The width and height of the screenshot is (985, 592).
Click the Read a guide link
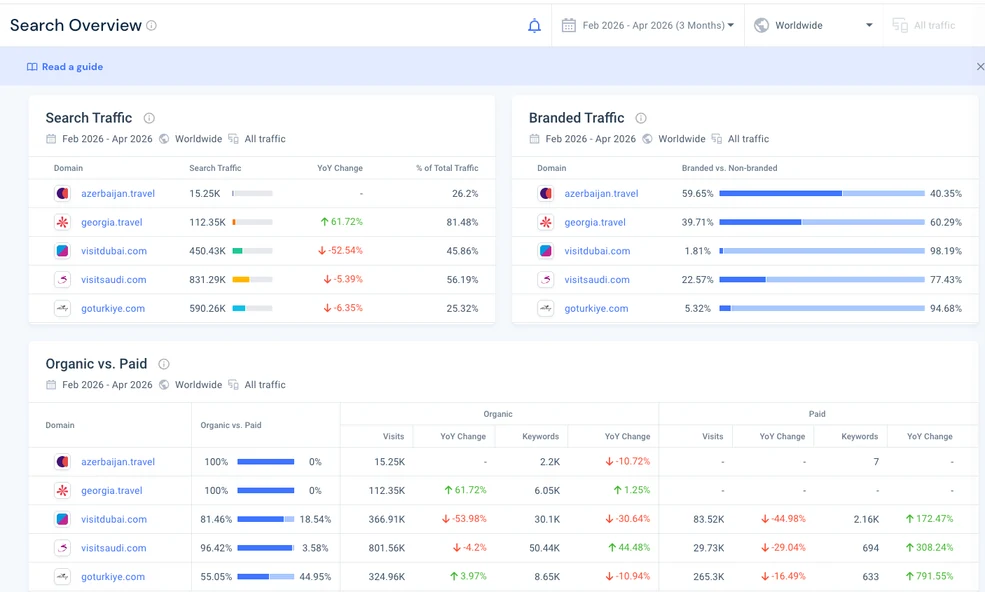(65, 67)
